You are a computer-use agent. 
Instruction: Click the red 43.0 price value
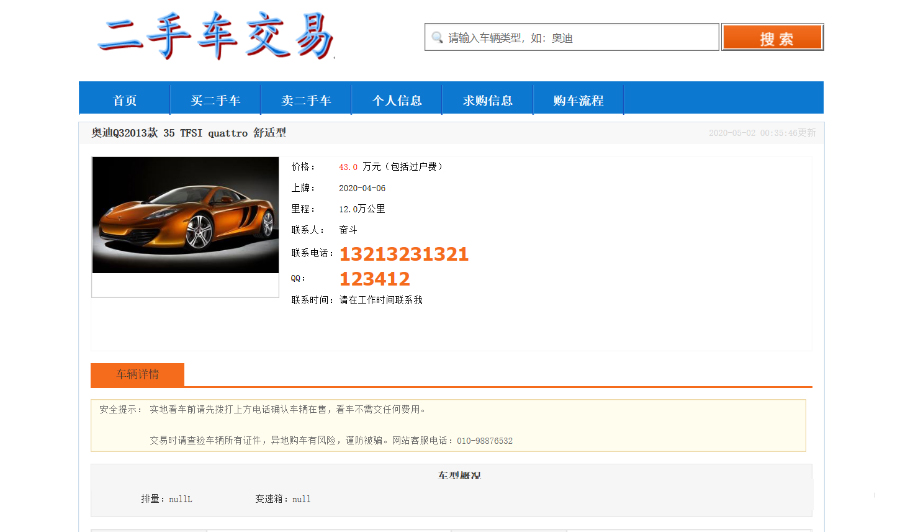pyautogui.click(x=348, y=167)
